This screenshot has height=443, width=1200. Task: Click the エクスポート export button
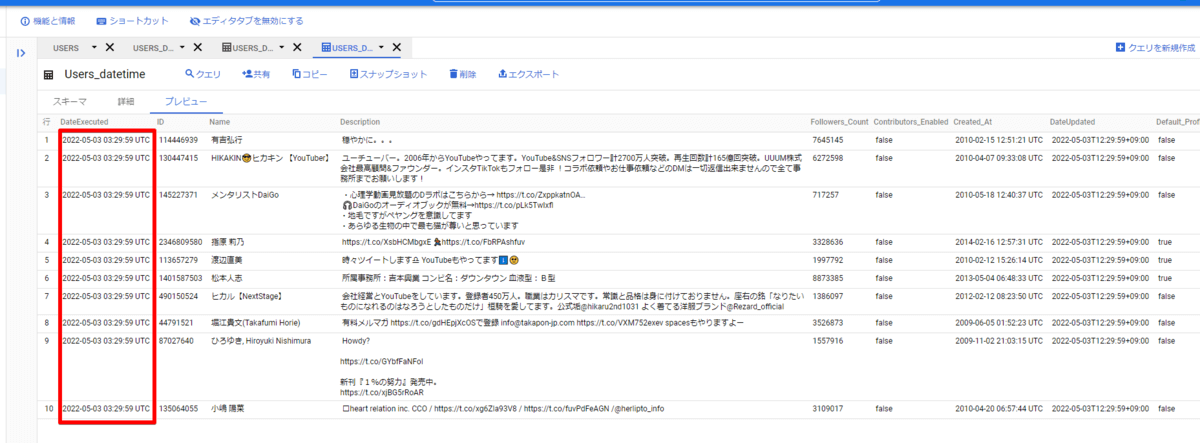click(528, 75)
